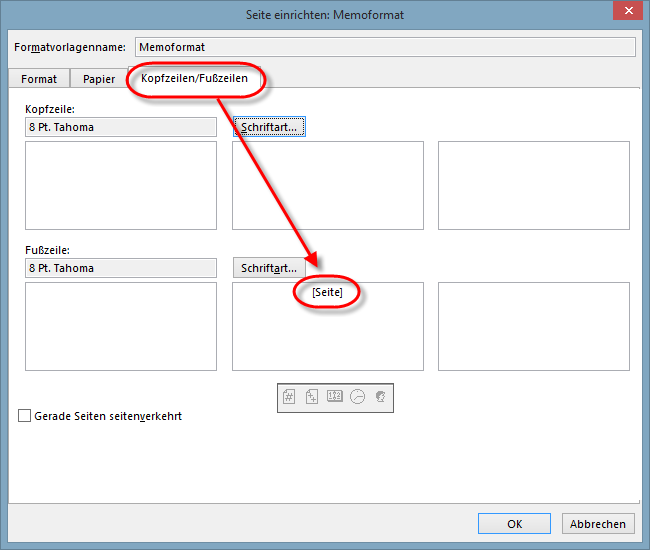This screenshot has height=550, width=650.
Task: Insert user name icon
Action: click(380, 397)
